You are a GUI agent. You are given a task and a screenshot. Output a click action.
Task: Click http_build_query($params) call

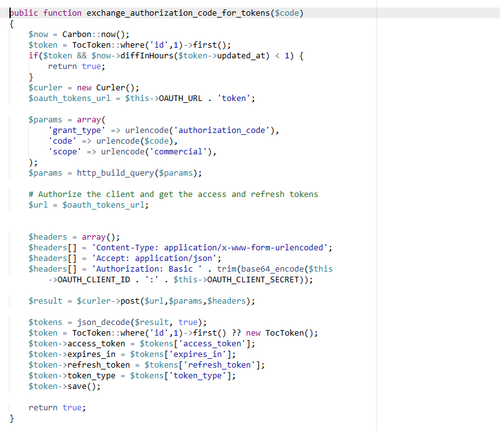click(x=137, y=173)
